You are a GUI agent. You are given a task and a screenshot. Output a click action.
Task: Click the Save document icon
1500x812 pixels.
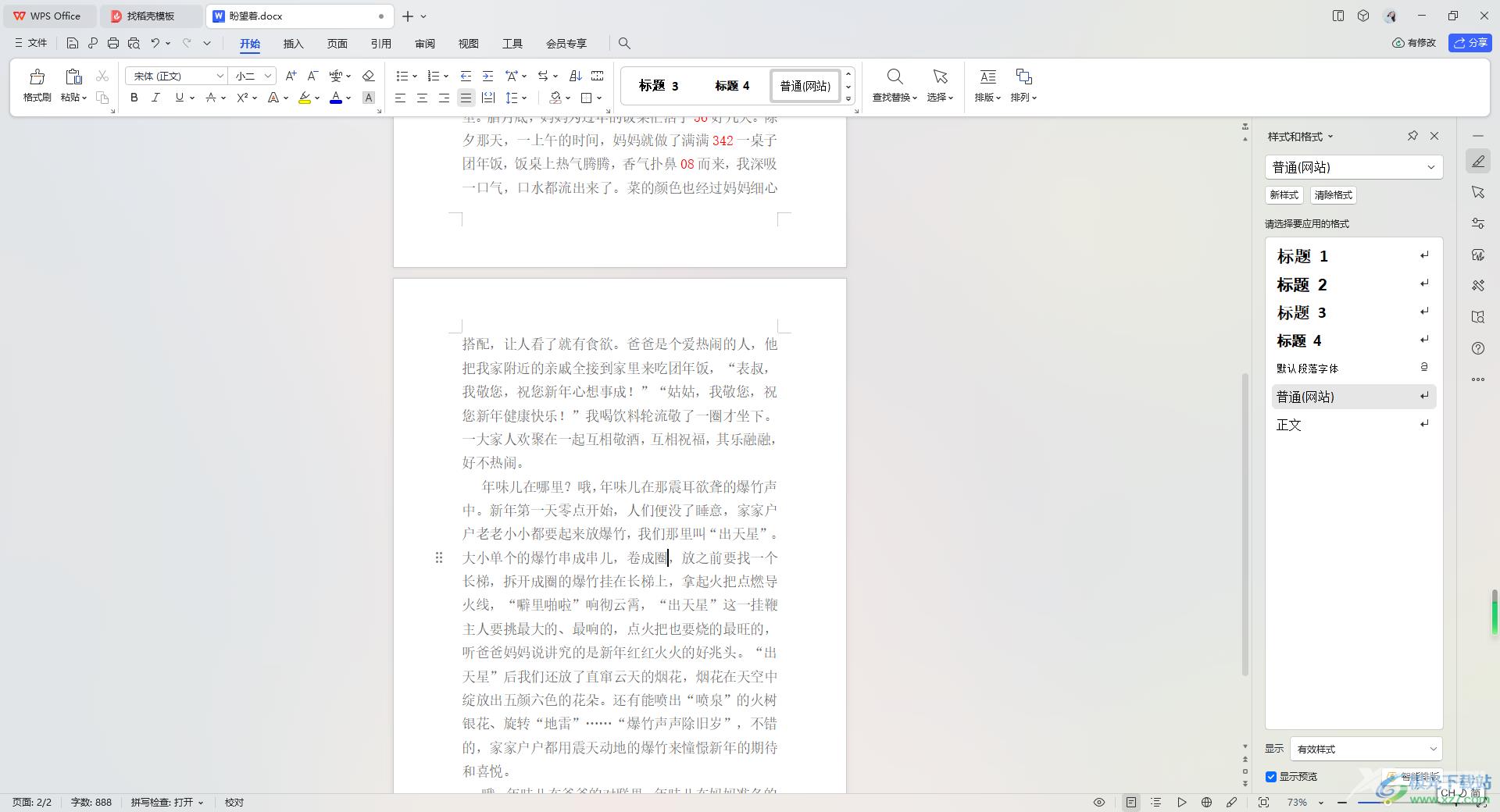pos(73,44)
